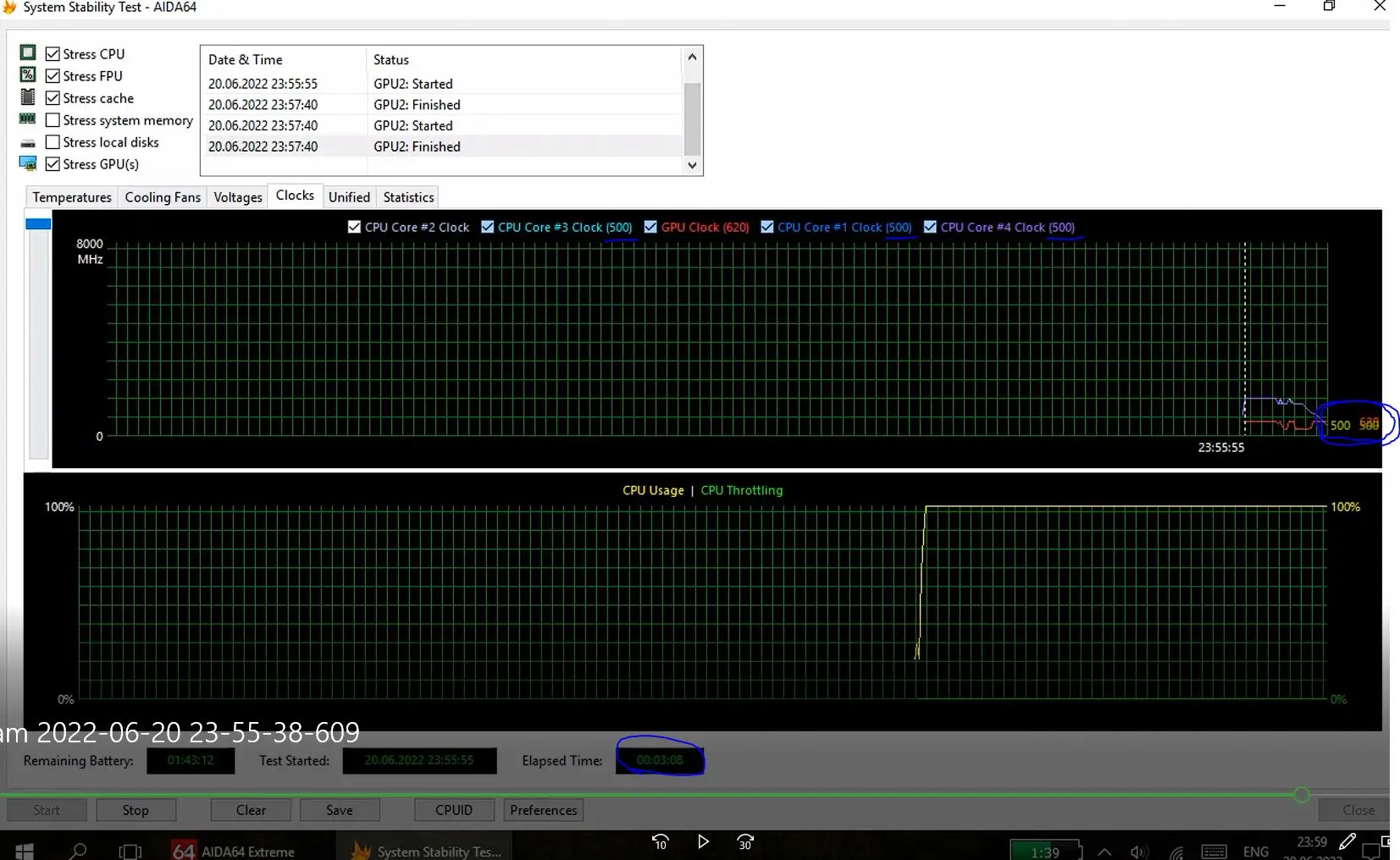
Task: Toggle CPU Core #1 Clock checkbox
Action: point(766,227)
